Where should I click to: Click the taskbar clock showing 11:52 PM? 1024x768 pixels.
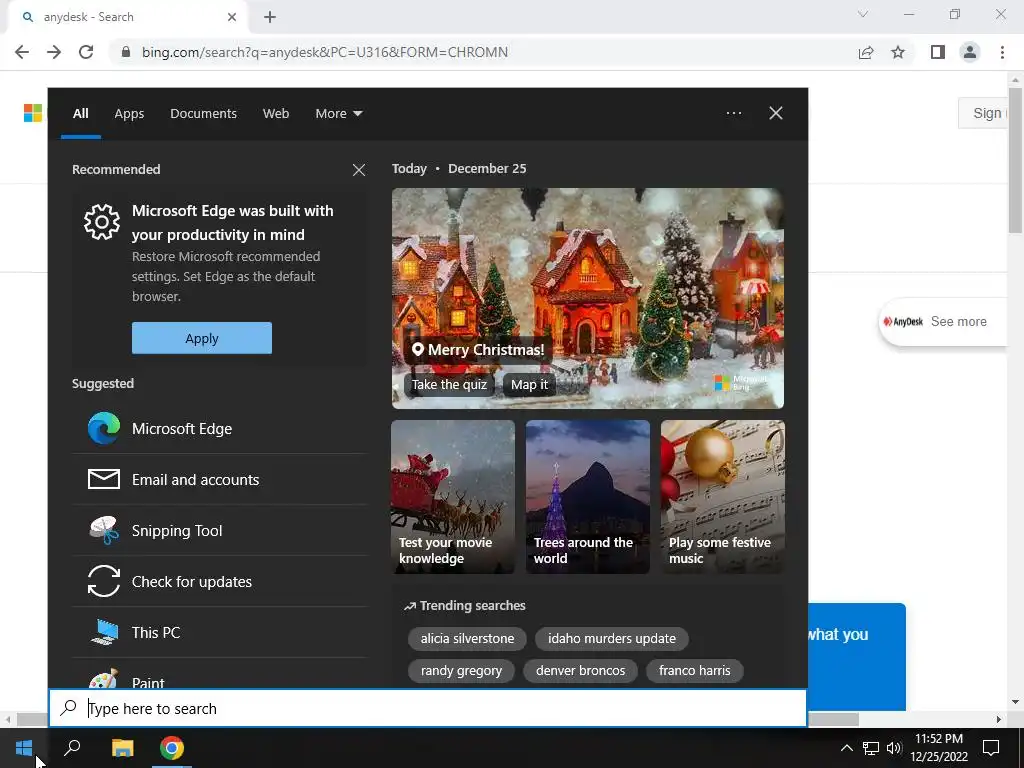click(938, 748)
